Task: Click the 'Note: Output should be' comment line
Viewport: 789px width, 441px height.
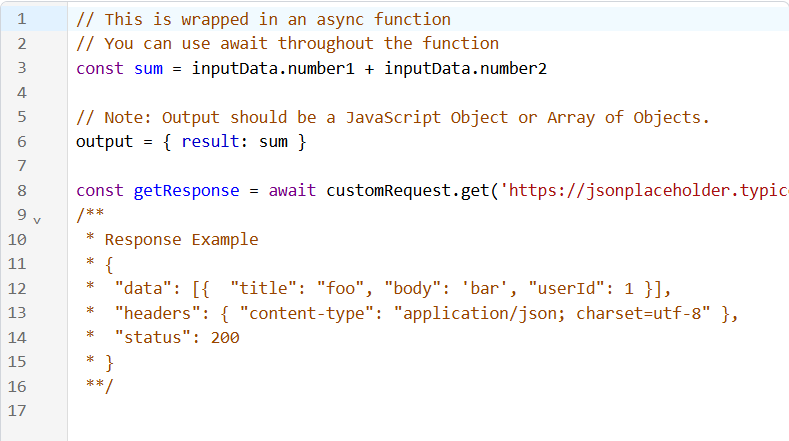Action: point(393,117)
